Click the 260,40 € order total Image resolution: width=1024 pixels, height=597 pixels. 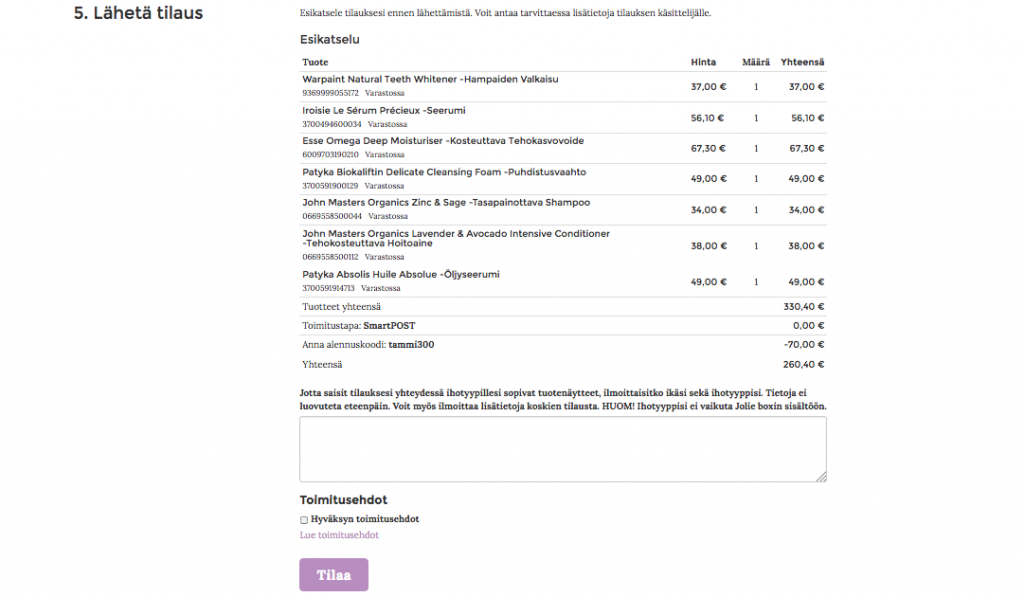point(803,365)
